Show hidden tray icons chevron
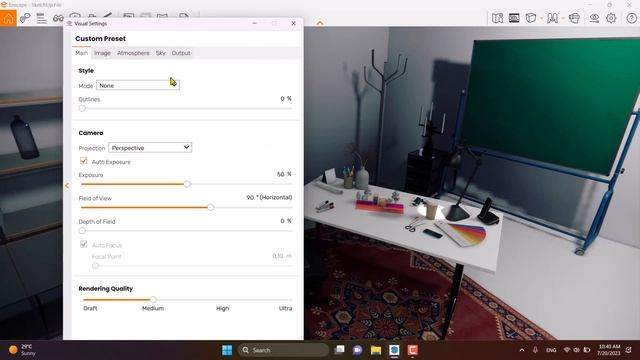Screen dimensions: 640x360 [522, 350]
